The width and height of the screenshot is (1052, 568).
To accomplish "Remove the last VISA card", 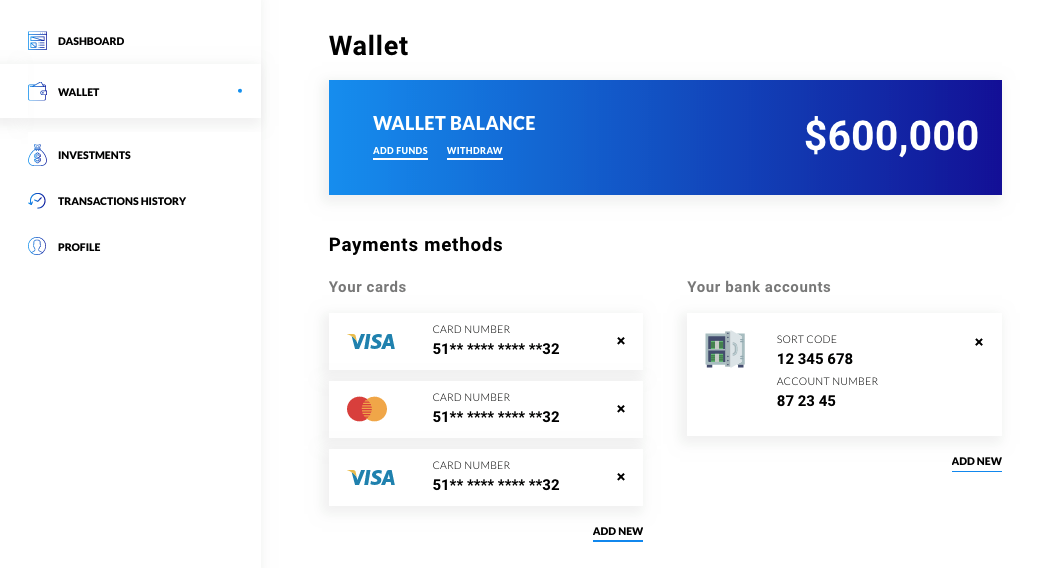I will [x=621, y=477].
